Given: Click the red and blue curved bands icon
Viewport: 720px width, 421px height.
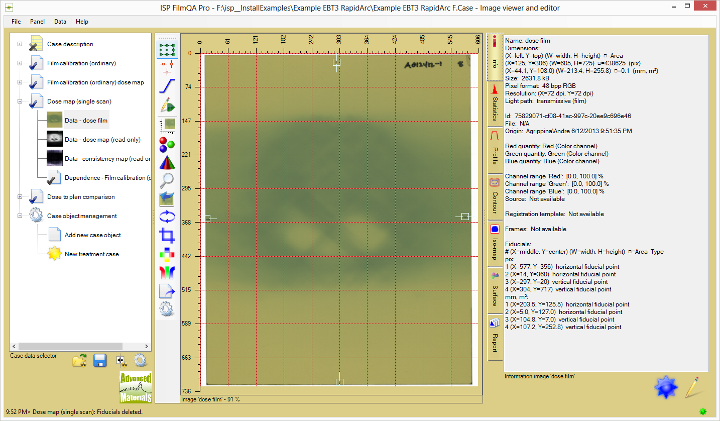Looking at the screenshot, I should [167, 272].
